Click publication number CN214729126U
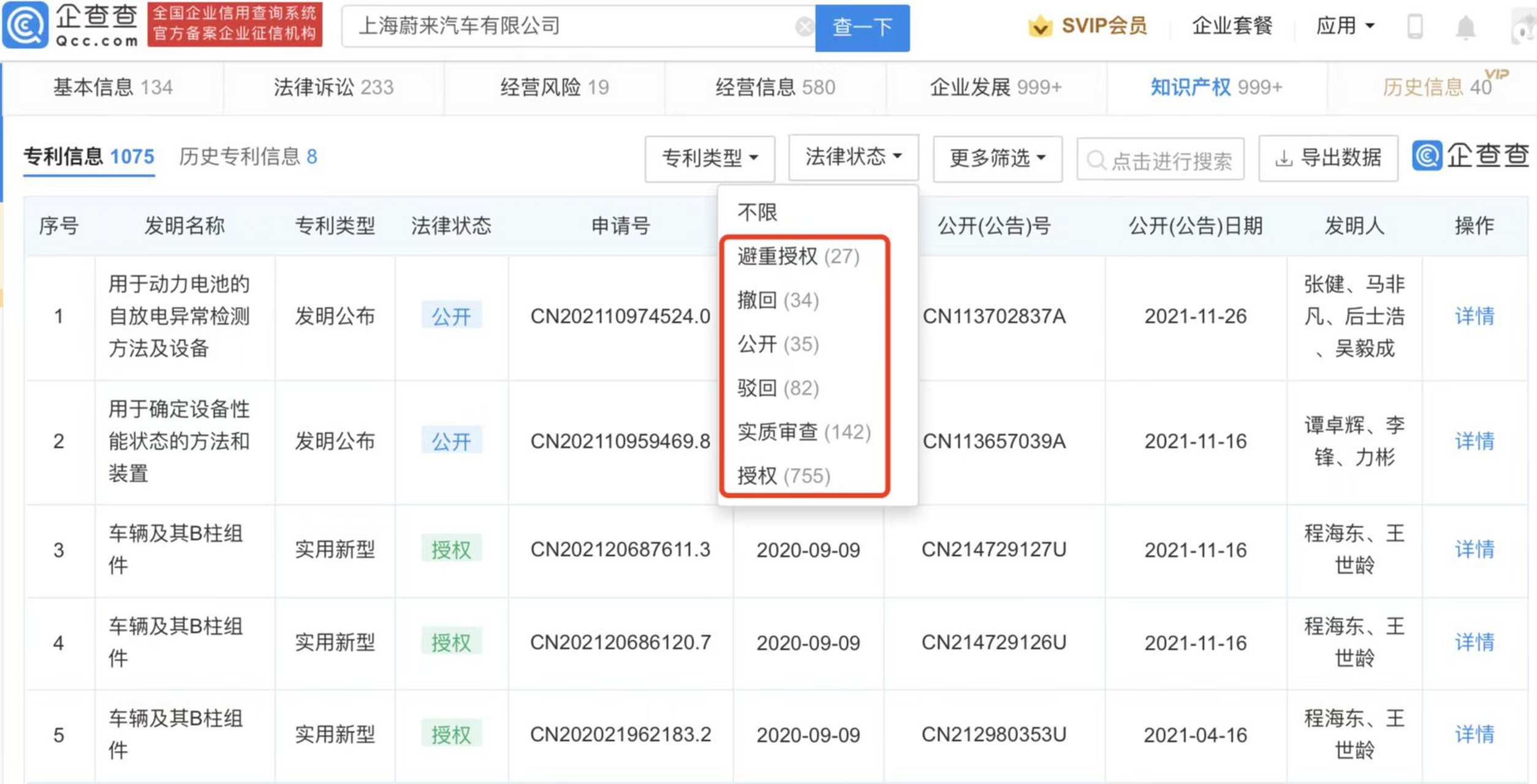Screen dimensions: 1537x784 [994, 643]
